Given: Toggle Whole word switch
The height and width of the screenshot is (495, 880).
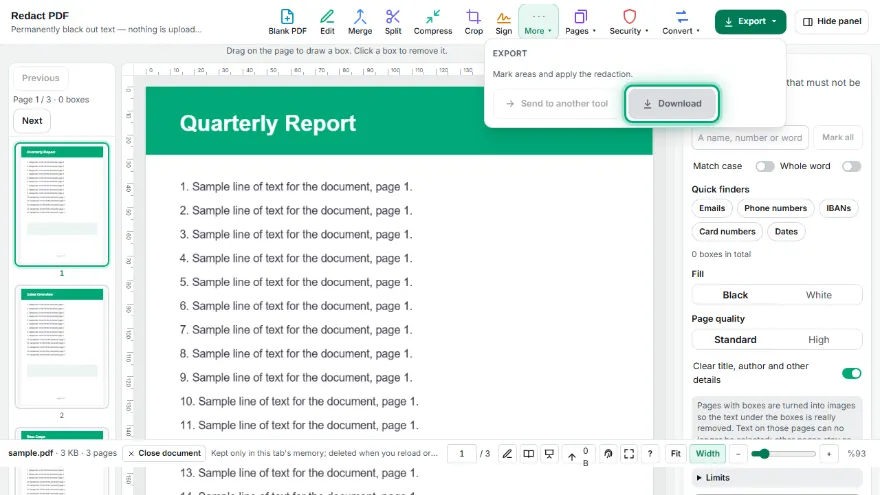Looking at the screenshot, I should pos(851,166).
